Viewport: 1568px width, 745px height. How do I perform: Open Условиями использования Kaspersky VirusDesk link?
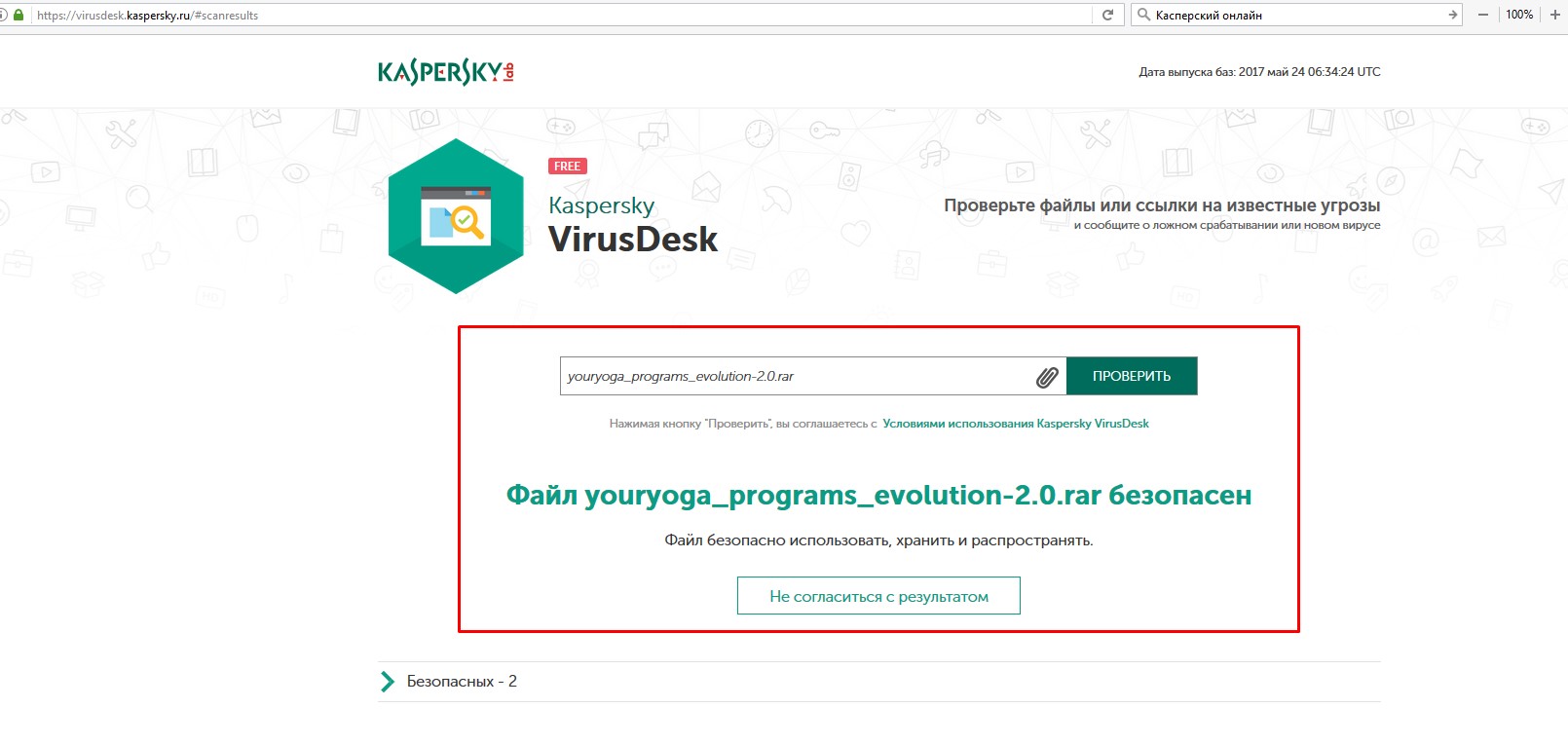(1016, 424)
